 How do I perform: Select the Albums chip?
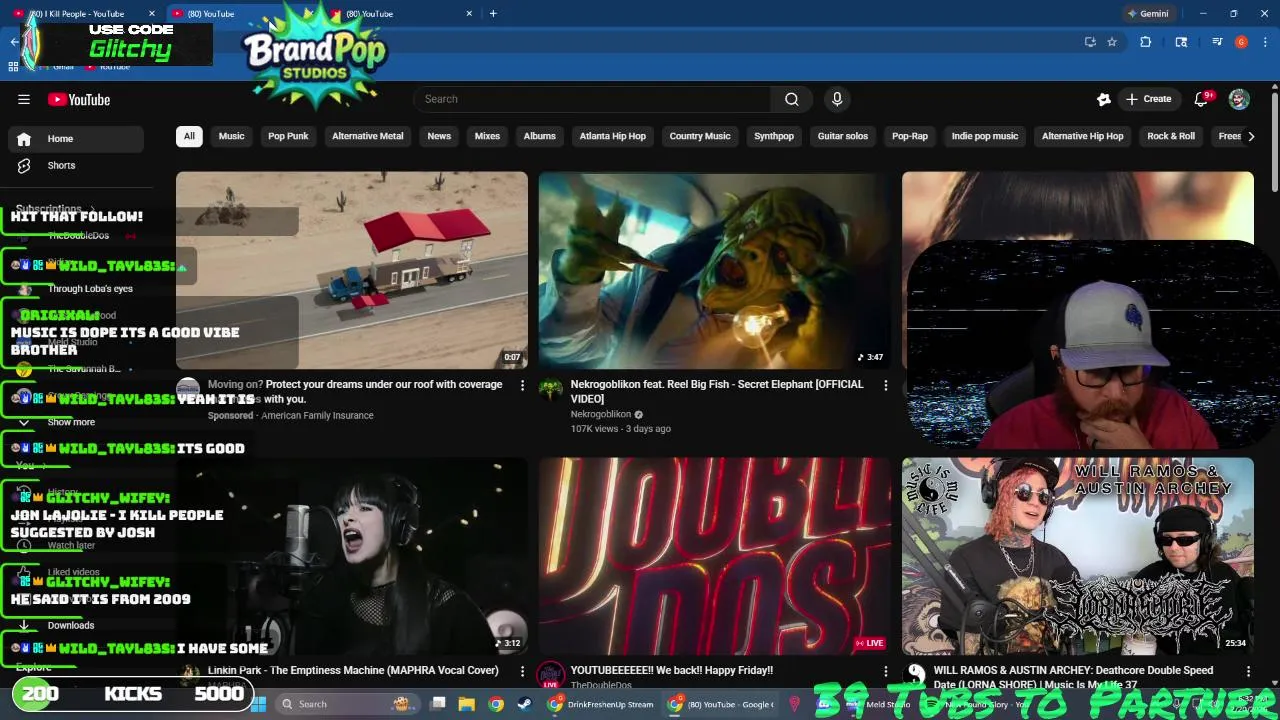tap(540, 136)
